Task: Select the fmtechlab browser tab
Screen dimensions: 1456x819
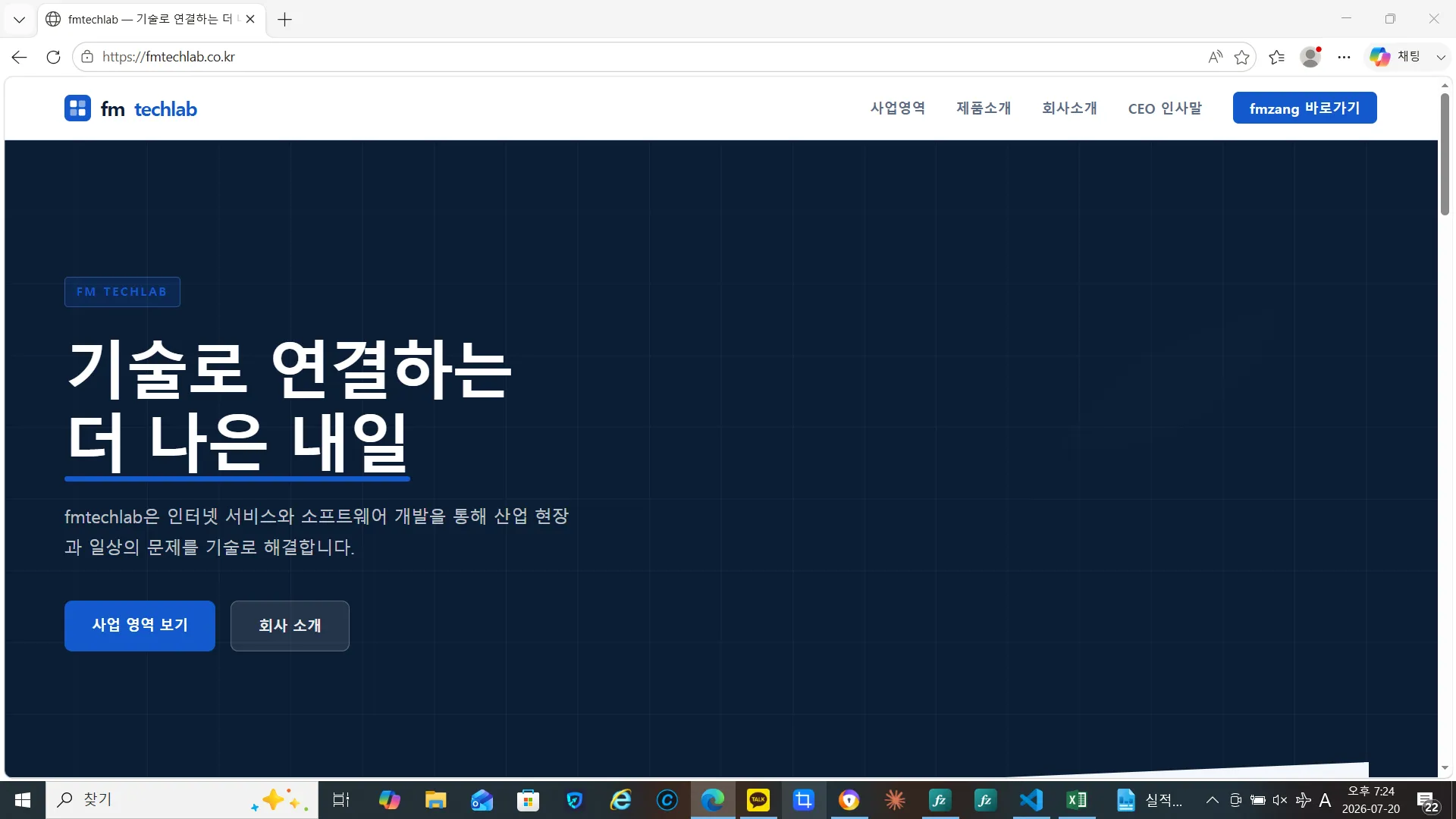Action: point(150,20)
